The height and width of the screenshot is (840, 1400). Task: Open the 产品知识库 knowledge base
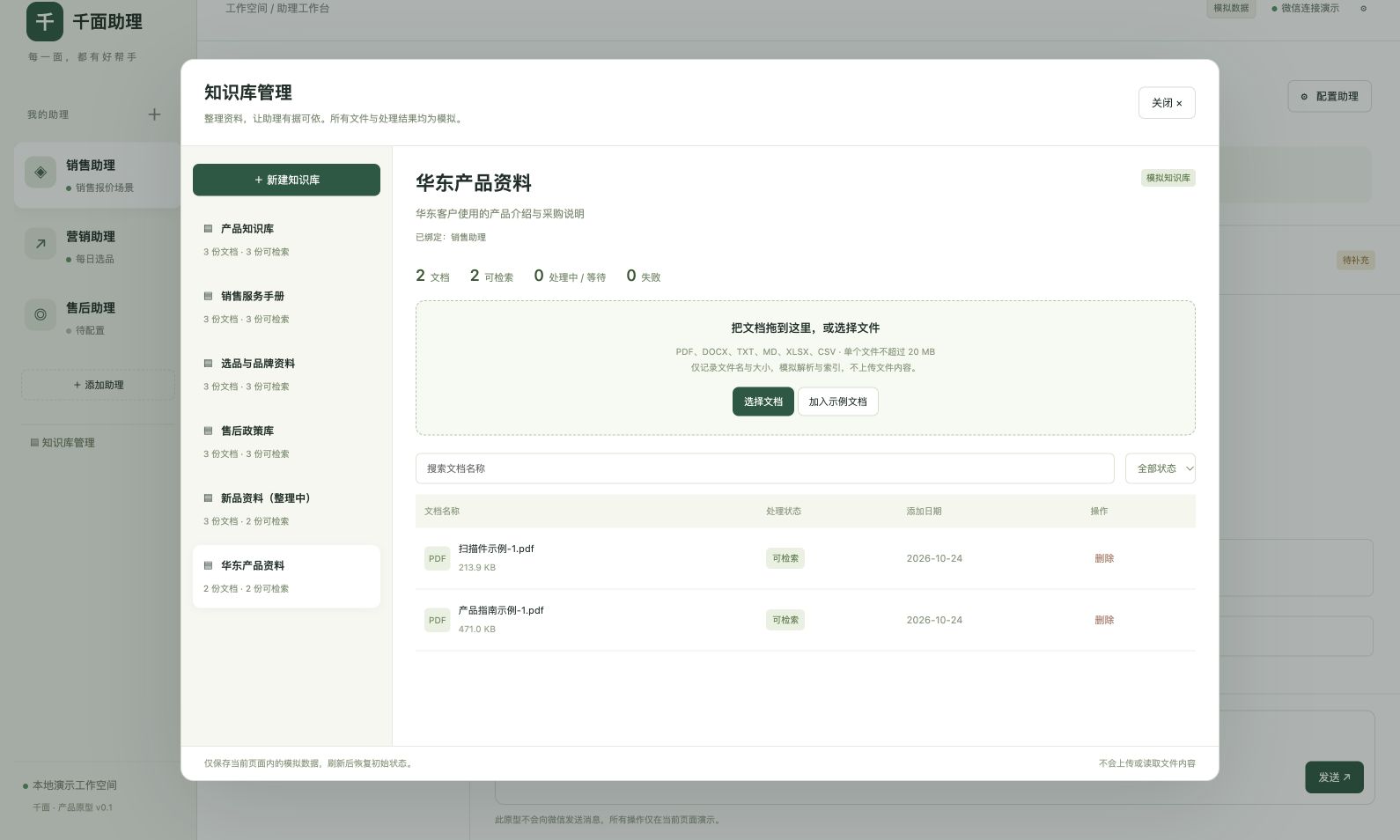tap(286, 239)
